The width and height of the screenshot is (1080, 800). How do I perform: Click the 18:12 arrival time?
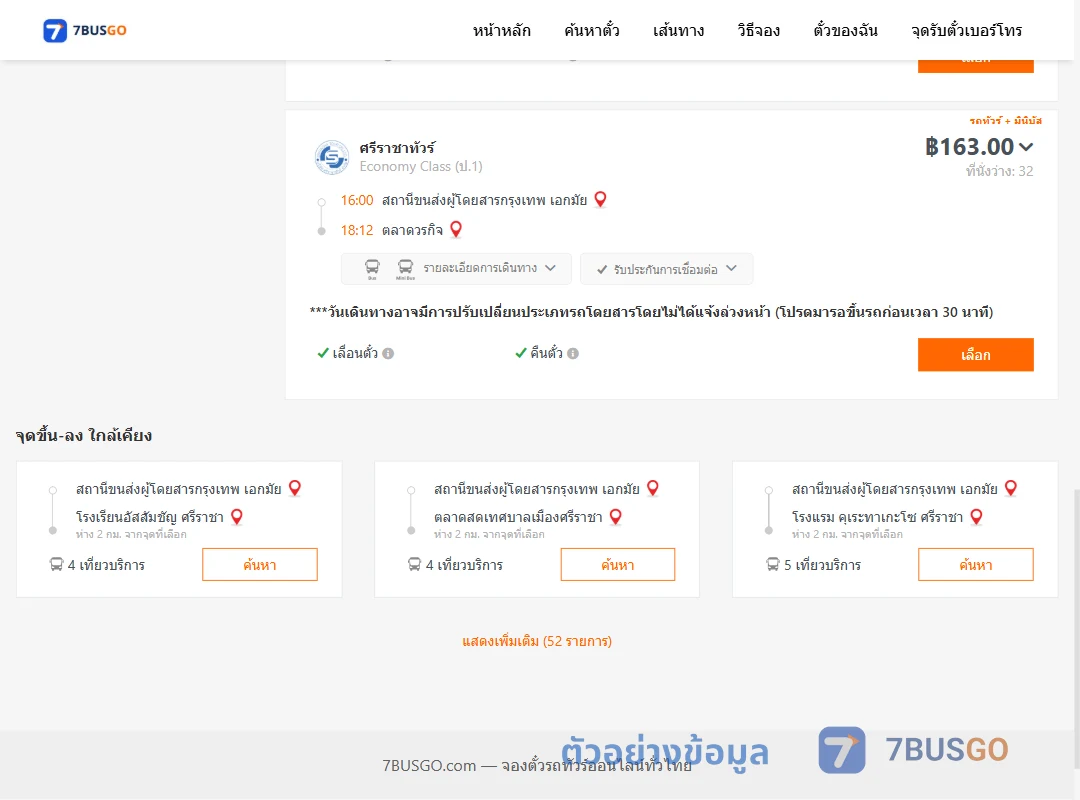(x=357, y=229)
